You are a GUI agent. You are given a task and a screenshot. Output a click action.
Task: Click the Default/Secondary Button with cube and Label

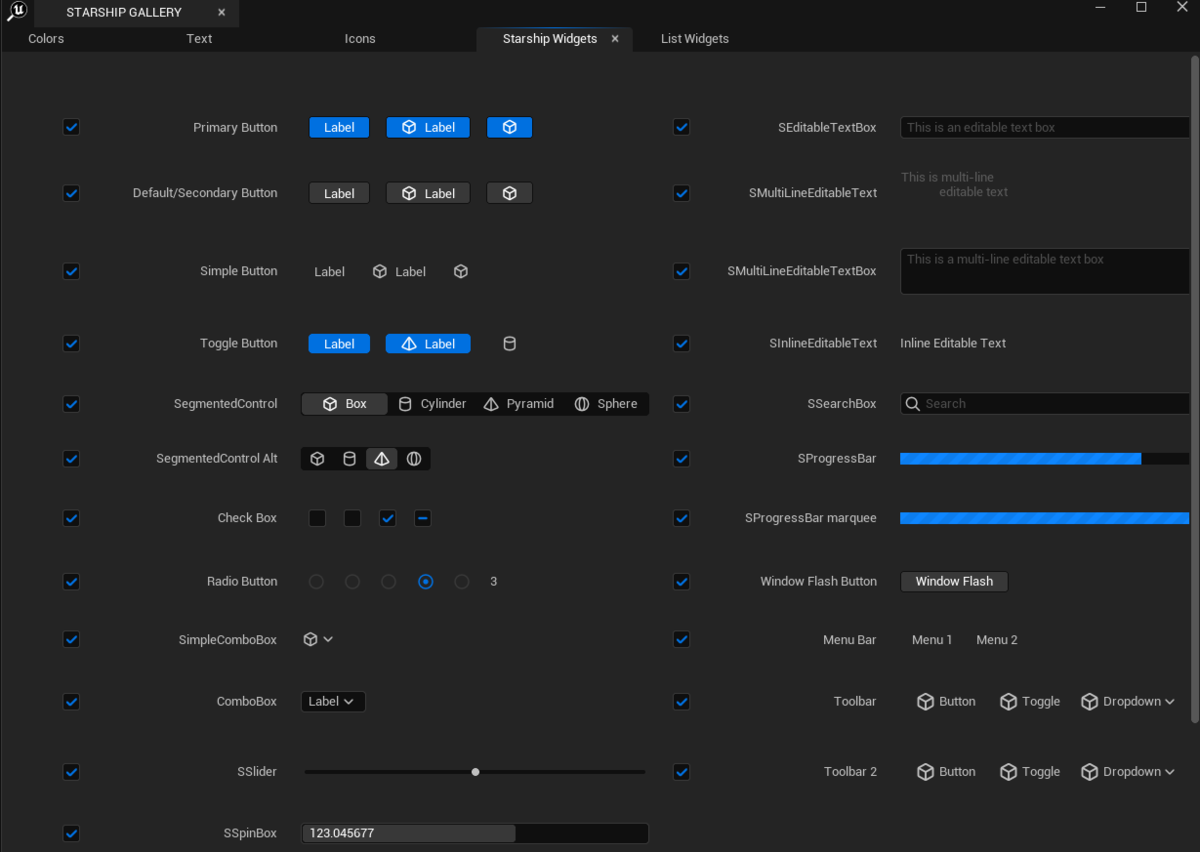[428, 193]
